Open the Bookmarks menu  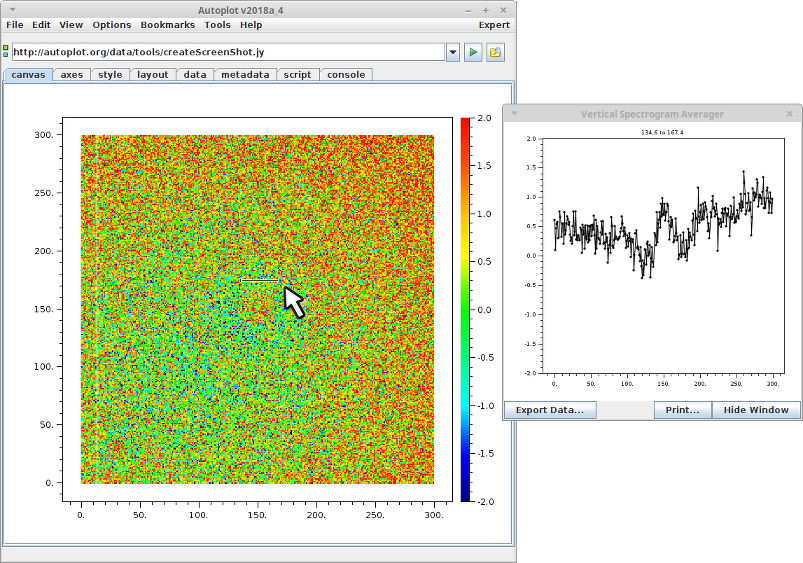(x=167, y=25)
